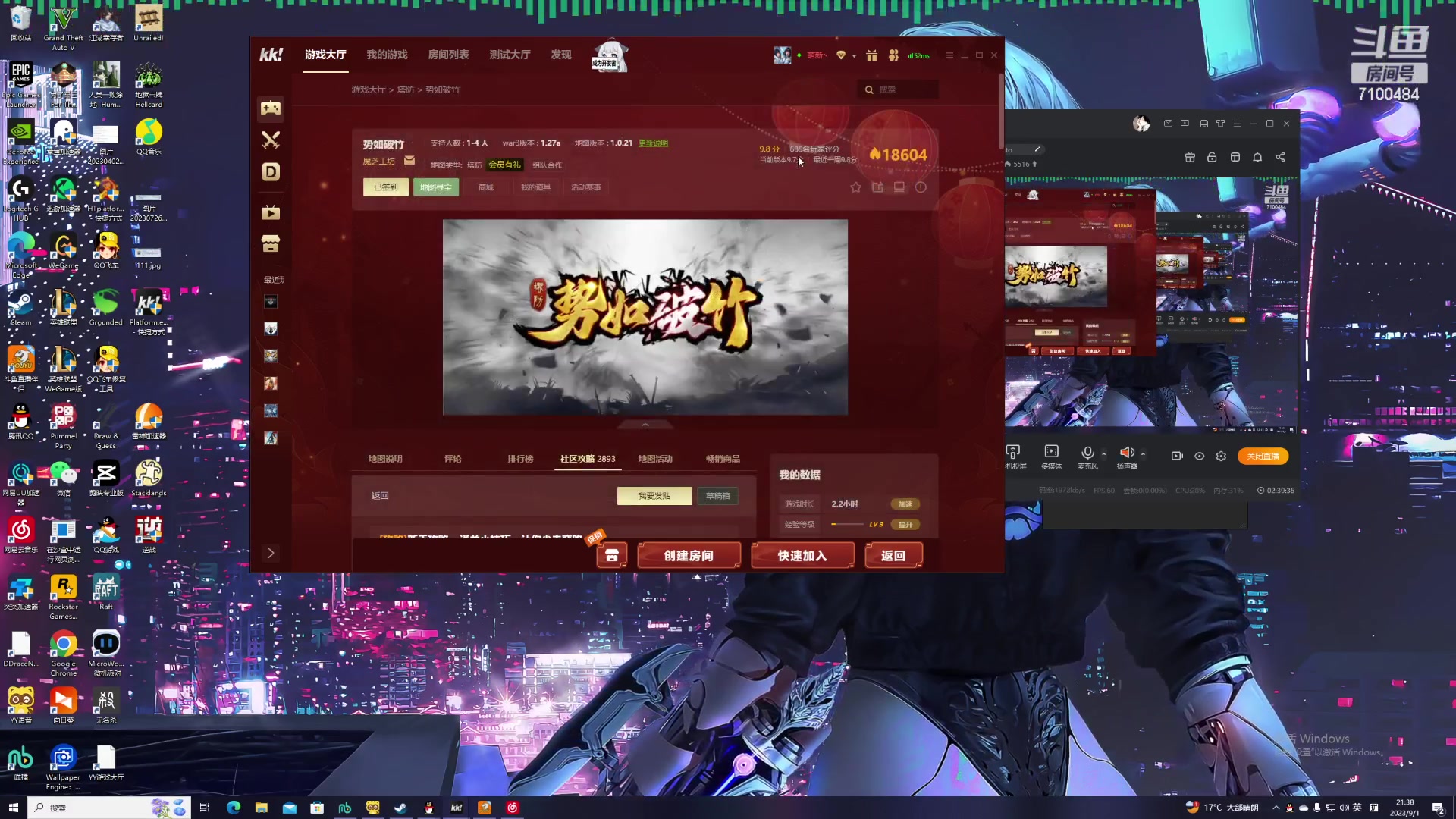The image size is (1456, 819).
Task: Expand microphone options arrow in streaming window
Action: click(x=1103, y=454)
